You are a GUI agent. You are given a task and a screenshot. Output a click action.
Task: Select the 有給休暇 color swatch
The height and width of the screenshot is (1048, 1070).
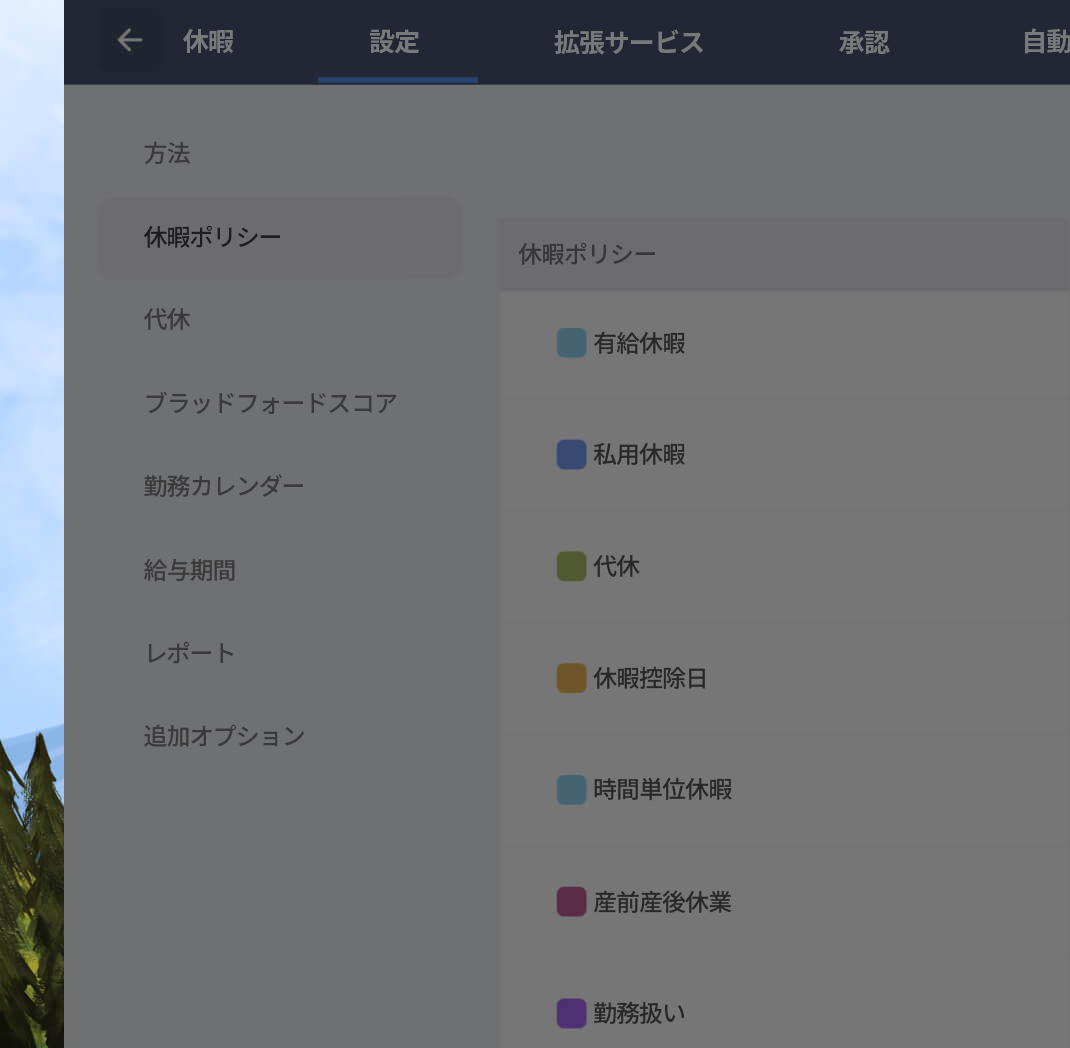point(569,343)
